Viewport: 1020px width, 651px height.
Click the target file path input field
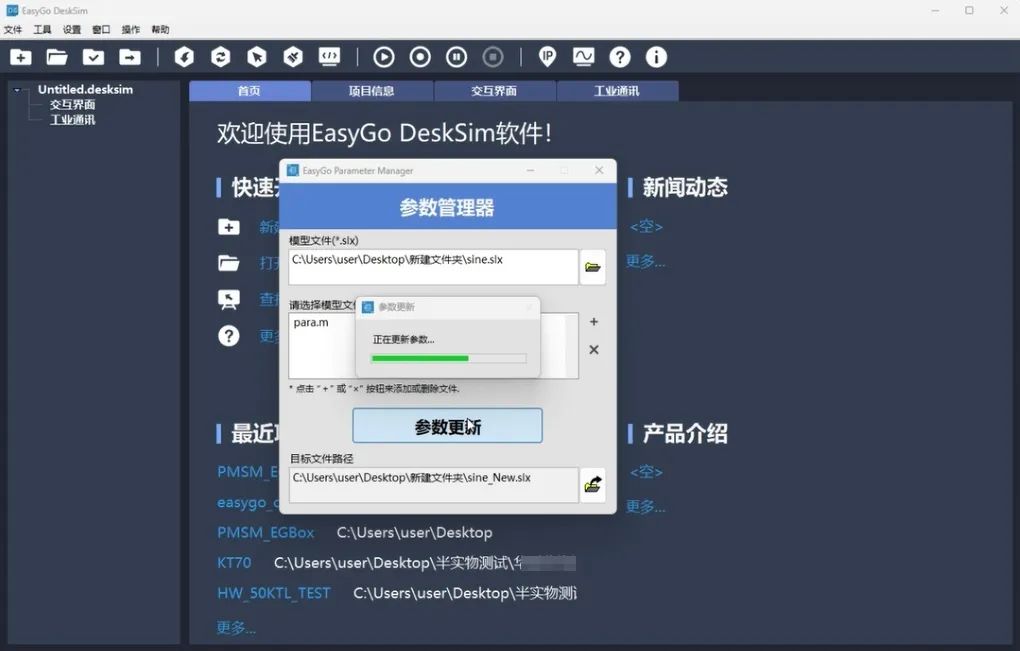(433, 485)
